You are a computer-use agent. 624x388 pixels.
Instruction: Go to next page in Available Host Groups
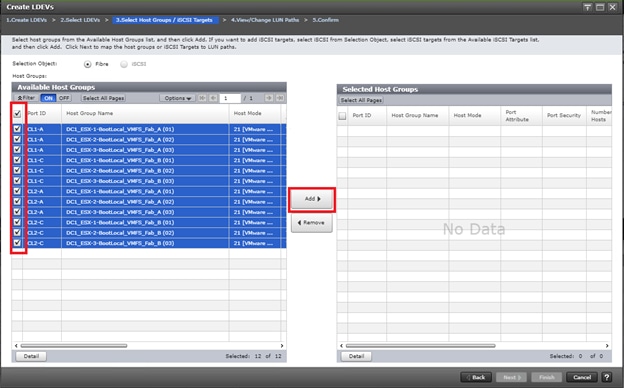[x=269, y=98]
